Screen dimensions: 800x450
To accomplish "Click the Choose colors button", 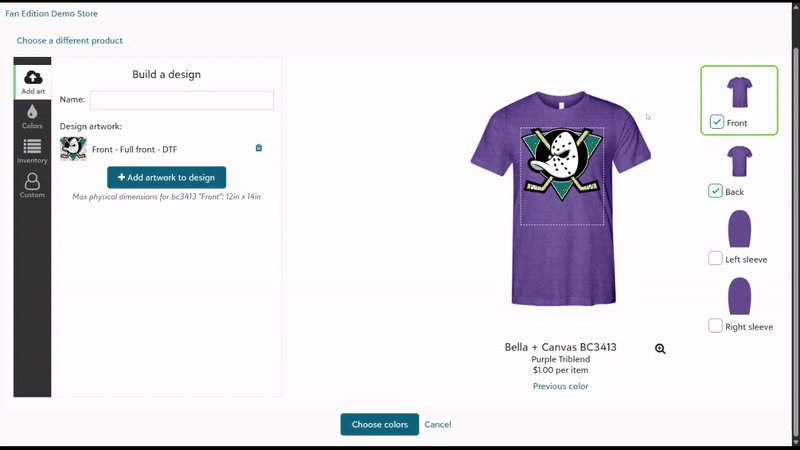I will (x=379, y=424).
